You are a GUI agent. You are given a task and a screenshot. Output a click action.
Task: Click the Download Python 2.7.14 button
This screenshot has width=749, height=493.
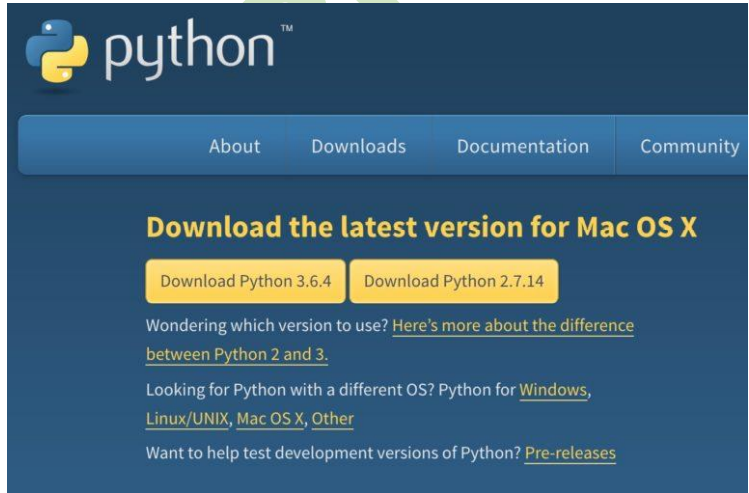(x=454, y=281)
